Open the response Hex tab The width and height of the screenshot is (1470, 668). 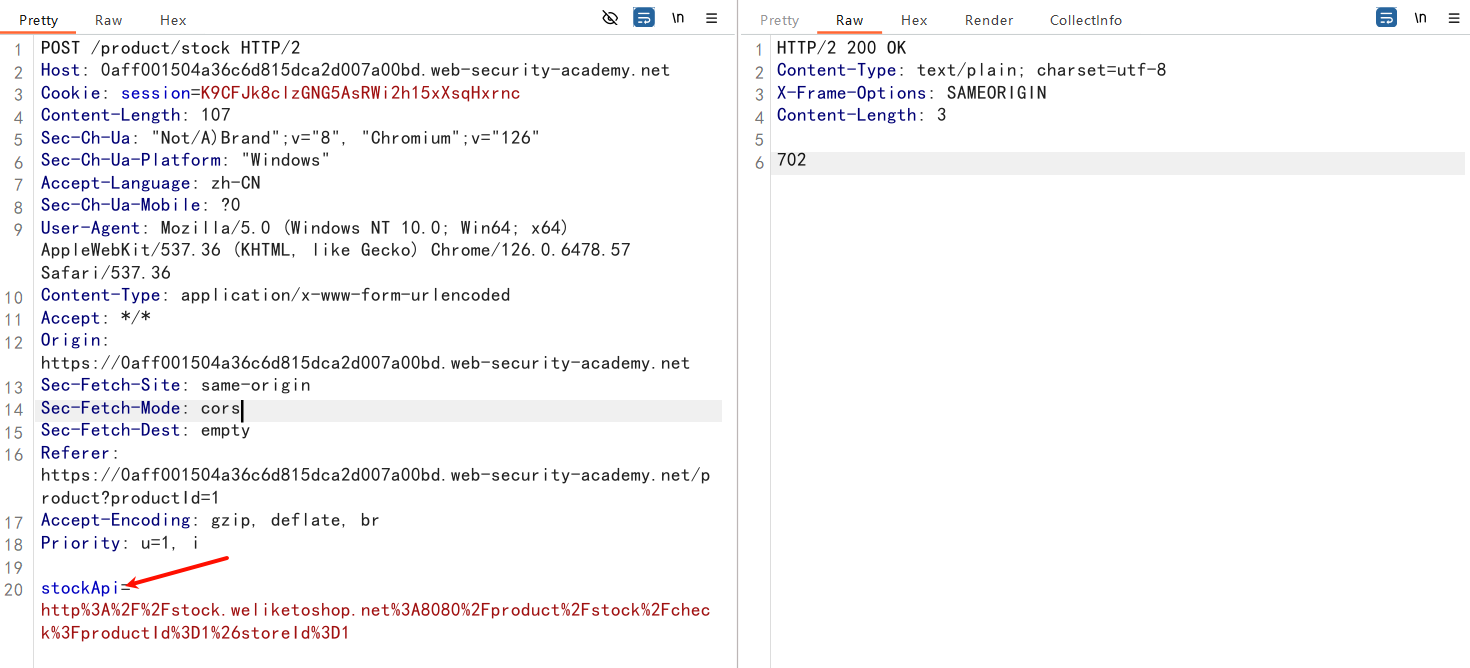click(914, 20)
